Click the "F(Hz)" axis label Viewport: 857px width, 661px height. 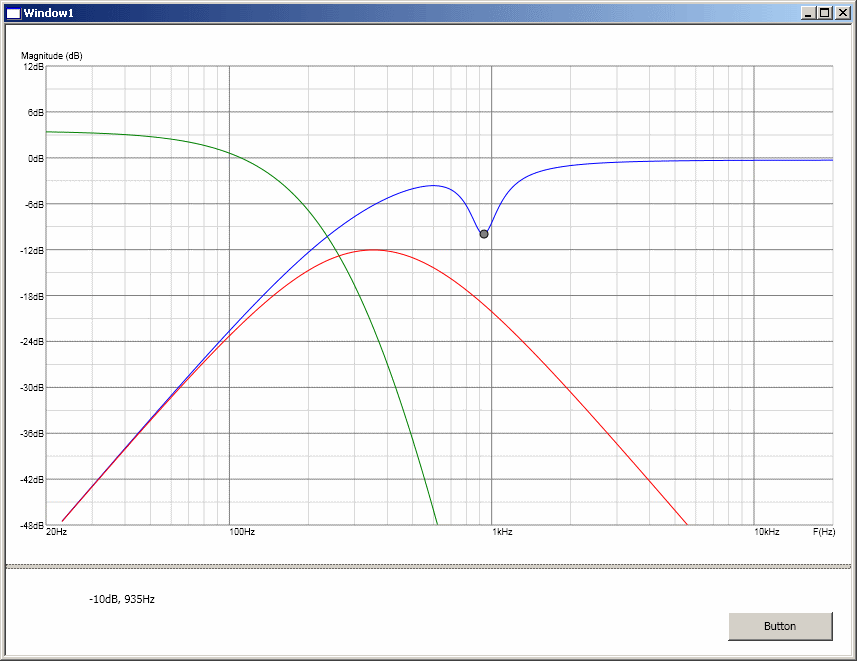point(824,531)
